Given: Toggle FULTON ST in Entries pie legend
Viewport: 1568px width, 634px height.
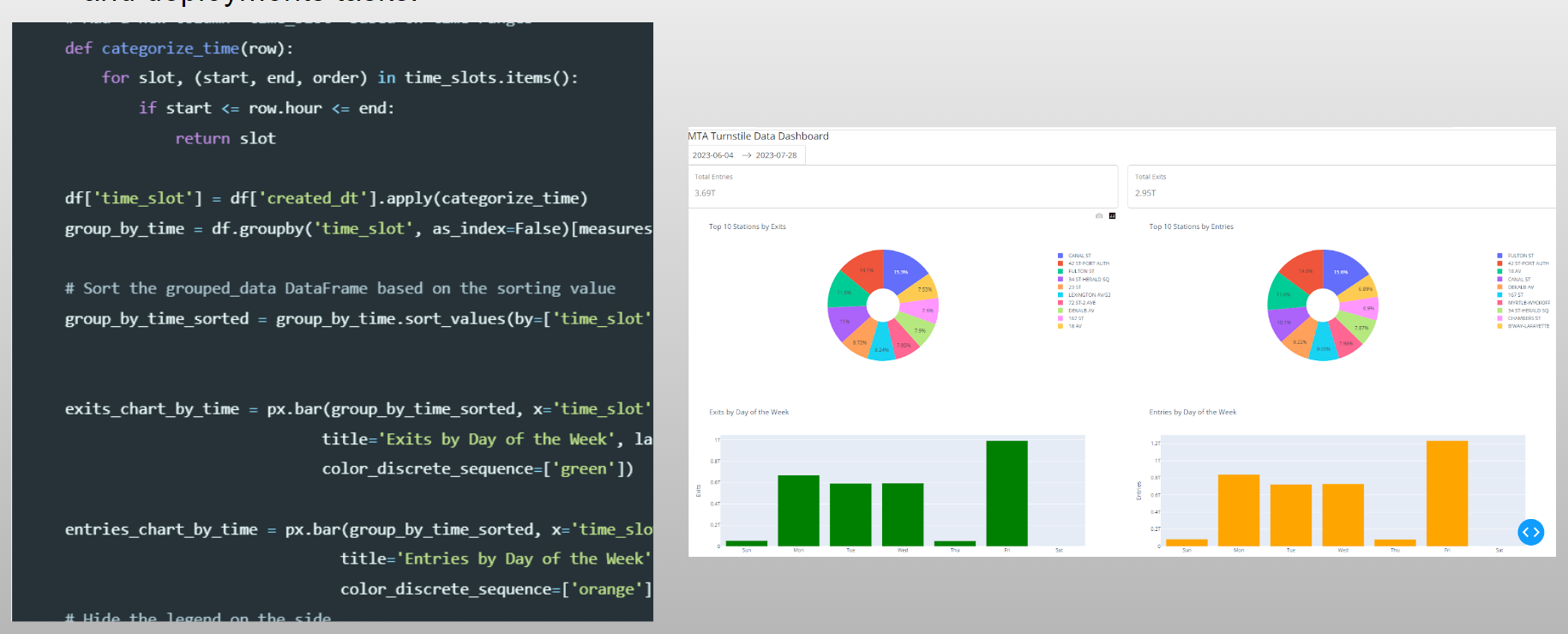Looking at the screenshot, I should (x=1516, y=256).
